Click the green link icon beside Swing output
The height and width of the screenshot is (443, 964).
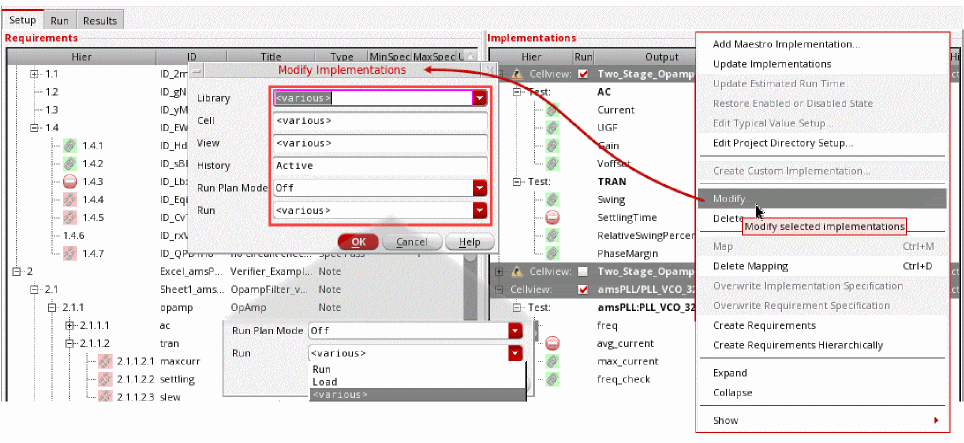[552, 199]
